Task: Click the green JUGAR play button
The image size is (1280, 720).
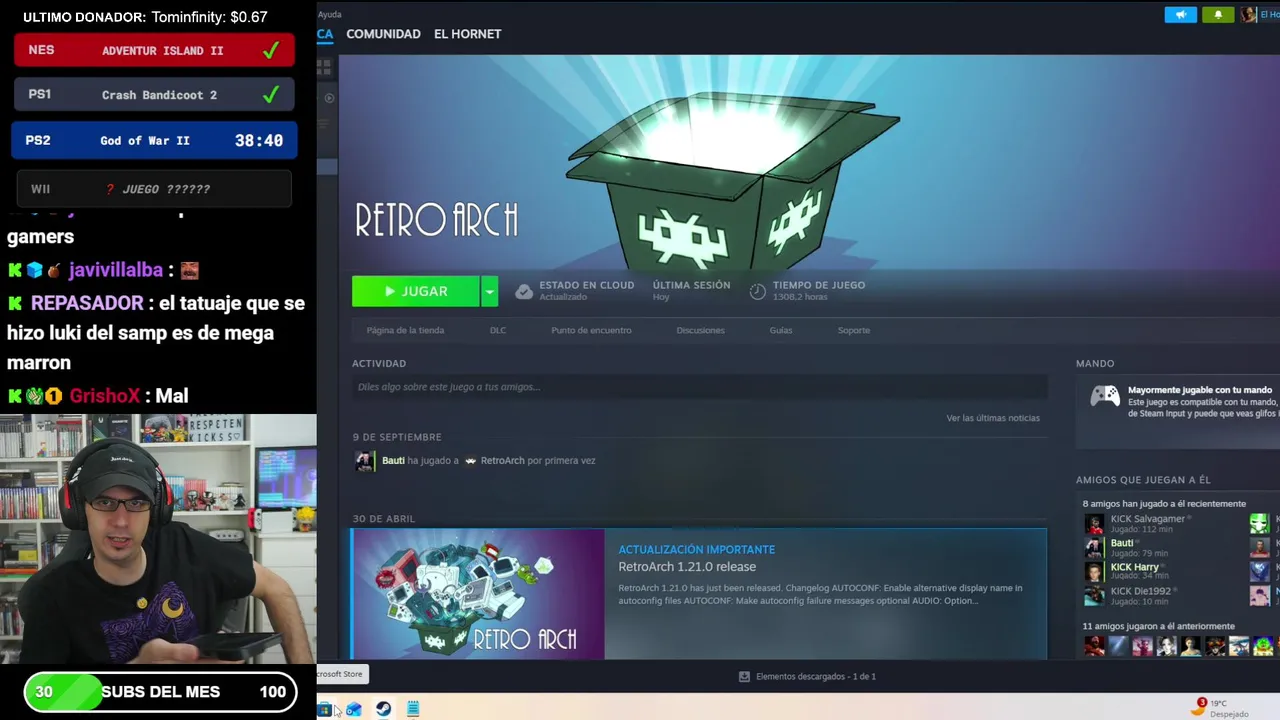Action: [416, 291]
